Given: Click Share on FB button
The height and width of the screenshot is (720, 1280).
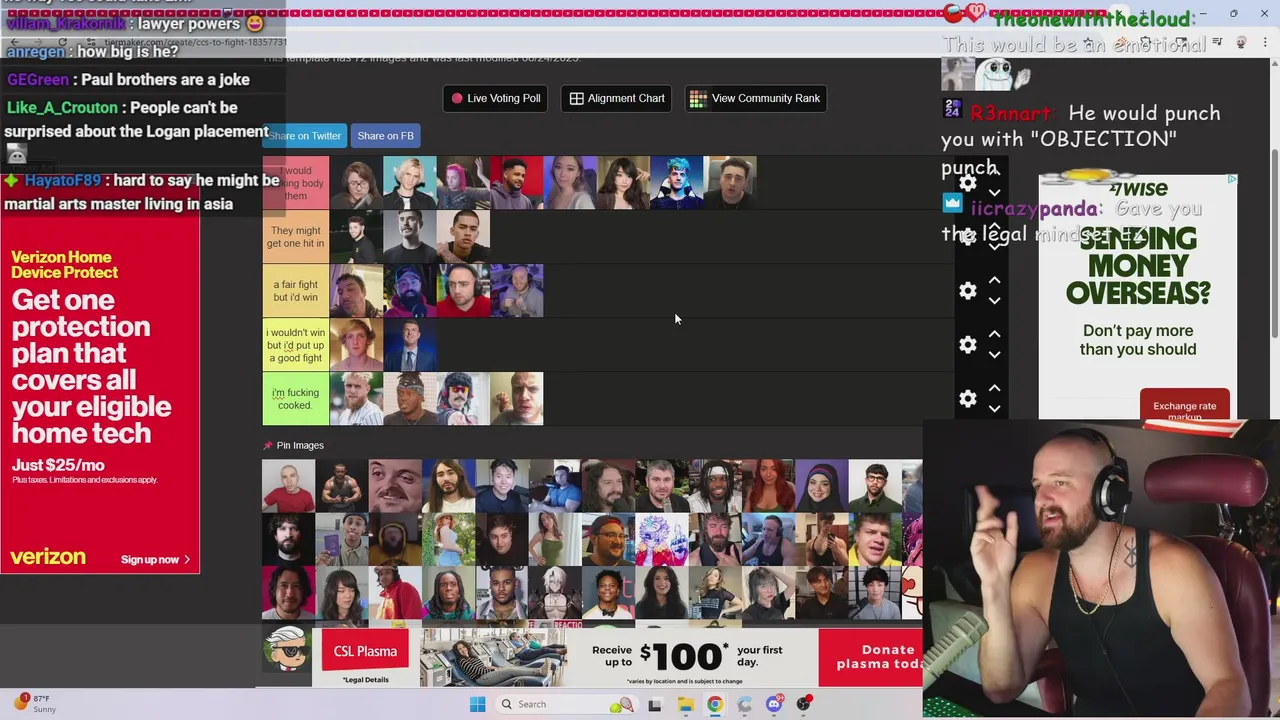Looking at the screenshot, I should tap(385, 136).
